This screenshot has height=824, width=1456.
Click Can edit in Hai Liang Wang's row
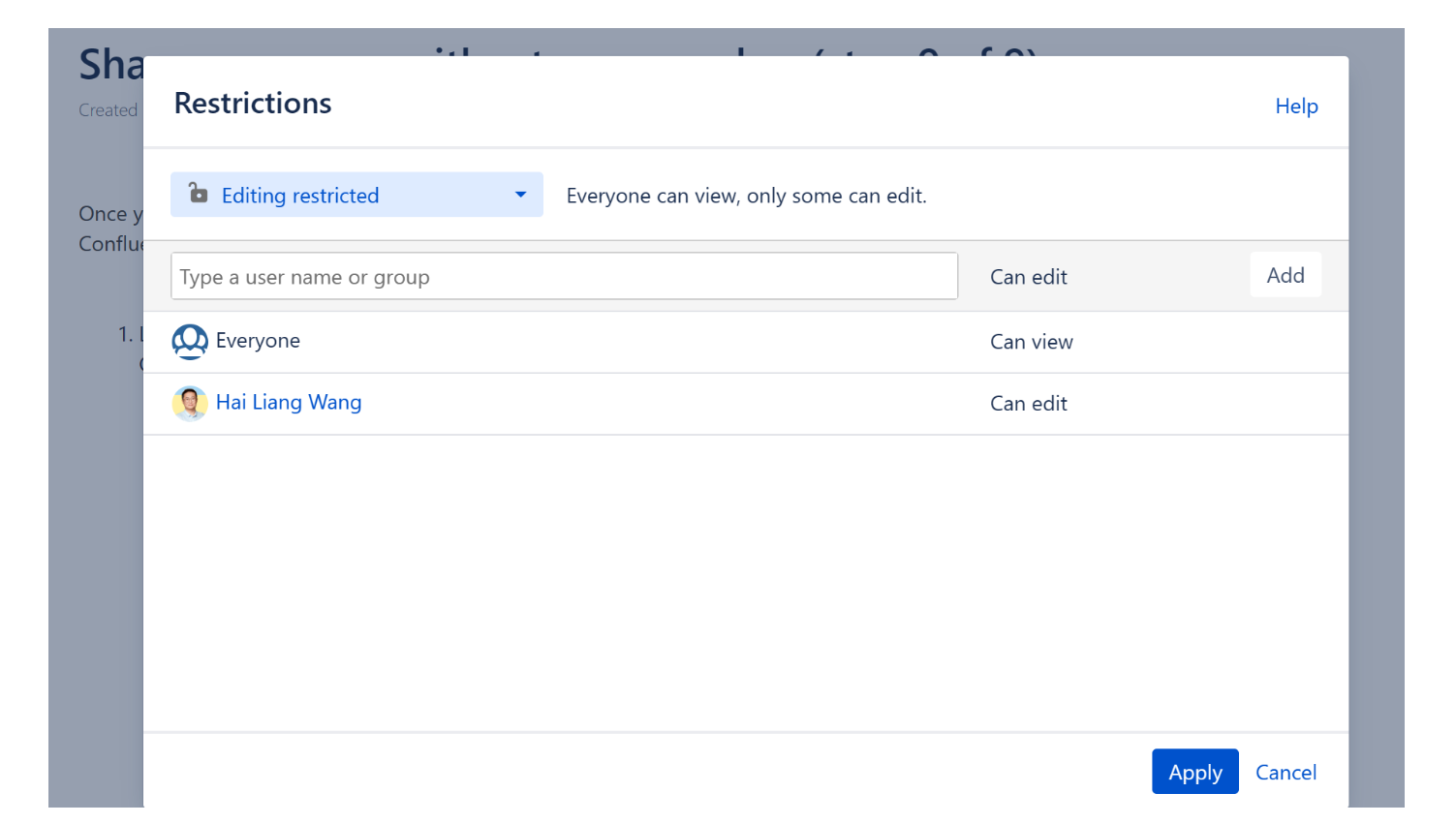[1028, 404]
